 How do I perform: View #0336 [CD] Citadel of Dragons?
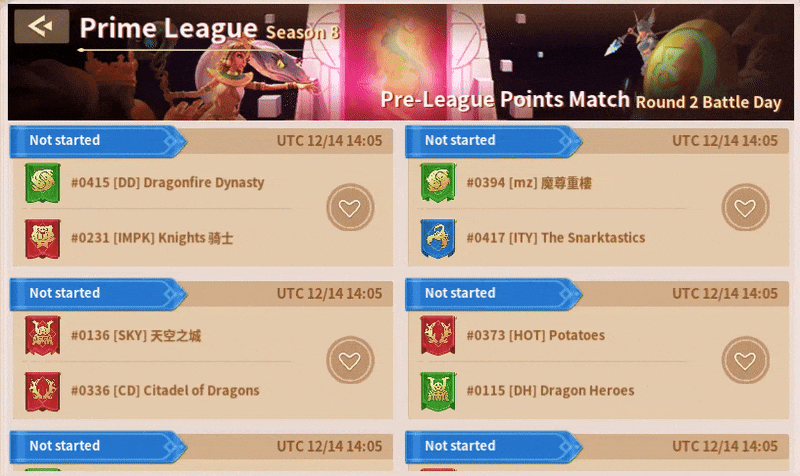pyautogui.click(x=165, y=391)
